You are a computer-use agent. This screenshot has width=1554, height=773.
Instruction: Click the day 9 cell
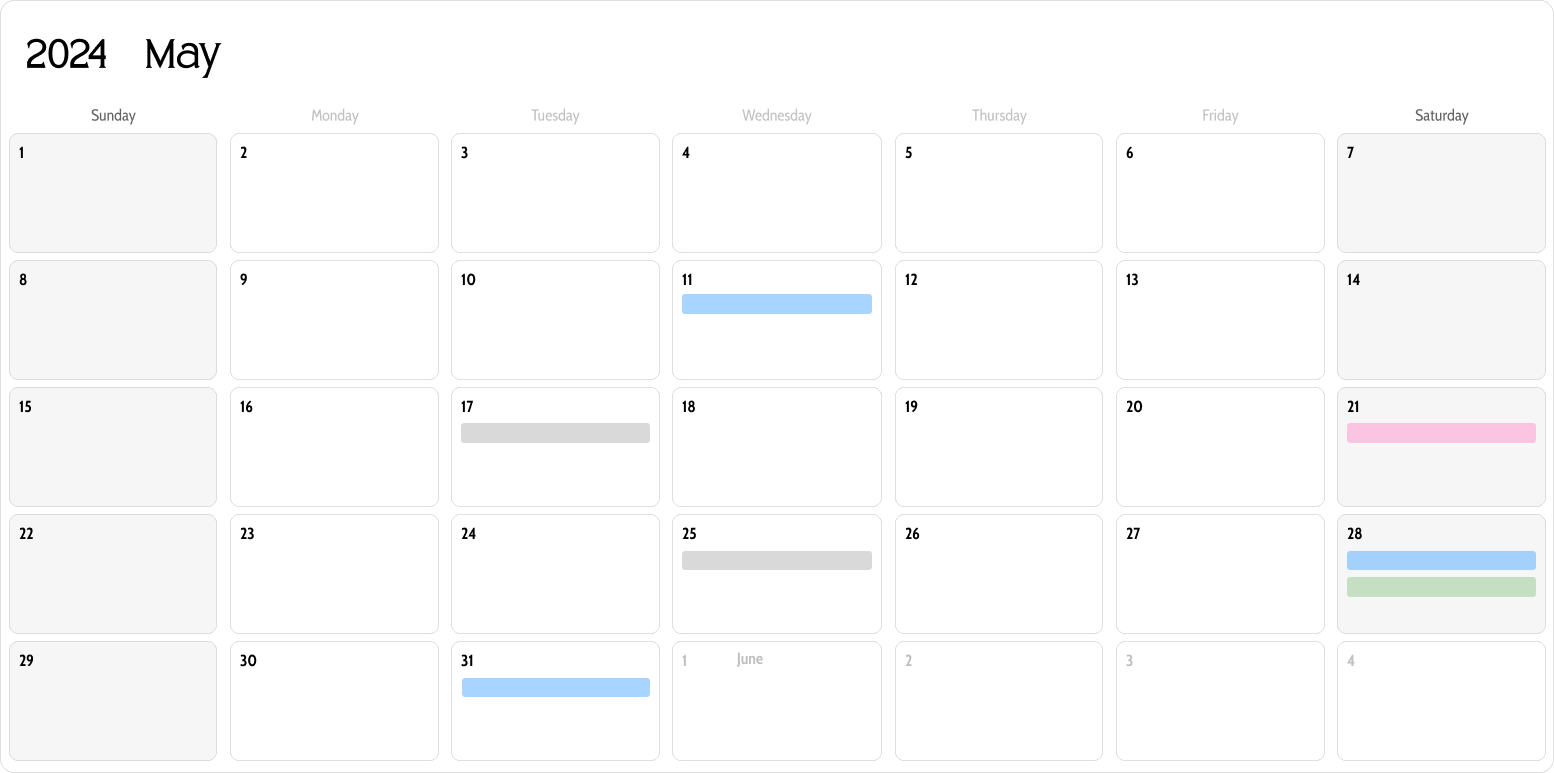[x=334, y=320]
